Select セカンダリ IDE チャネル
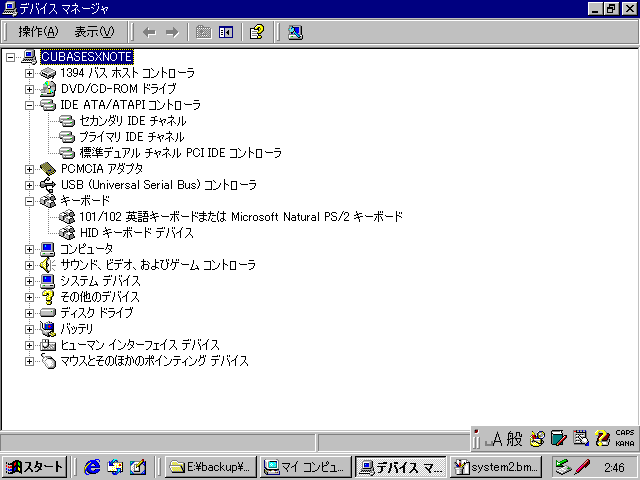Image resolution: width=640 pixels, height=480 pixels. pyautogui.click(x=133, y=121)
